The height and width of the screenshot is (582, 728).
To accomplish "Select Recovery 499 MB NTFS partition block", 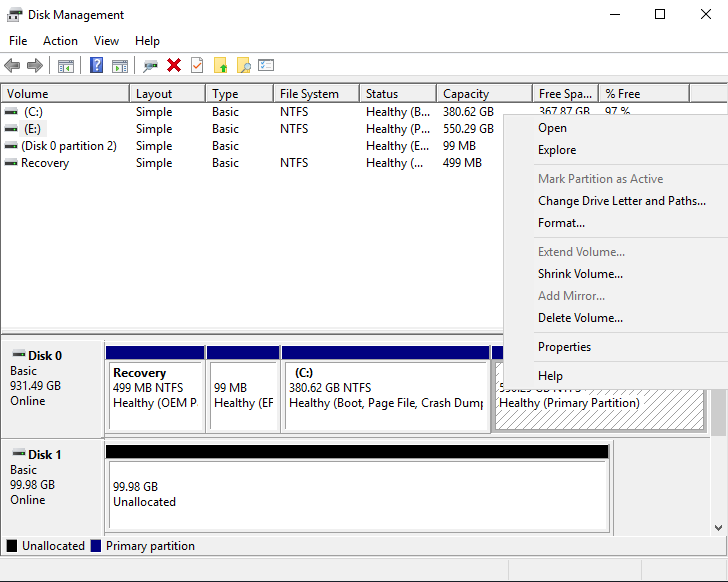I will [155, 395].
